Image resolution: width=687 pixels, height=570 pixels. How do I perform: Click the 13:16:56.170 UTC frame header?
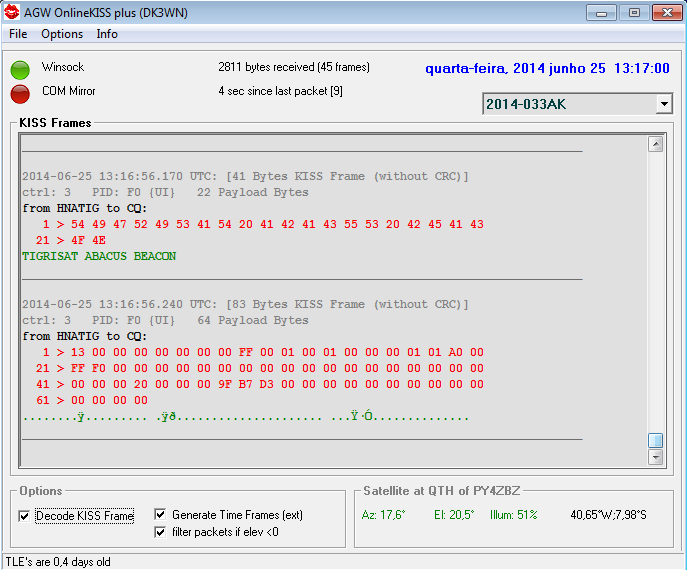(x=245, y=176)
